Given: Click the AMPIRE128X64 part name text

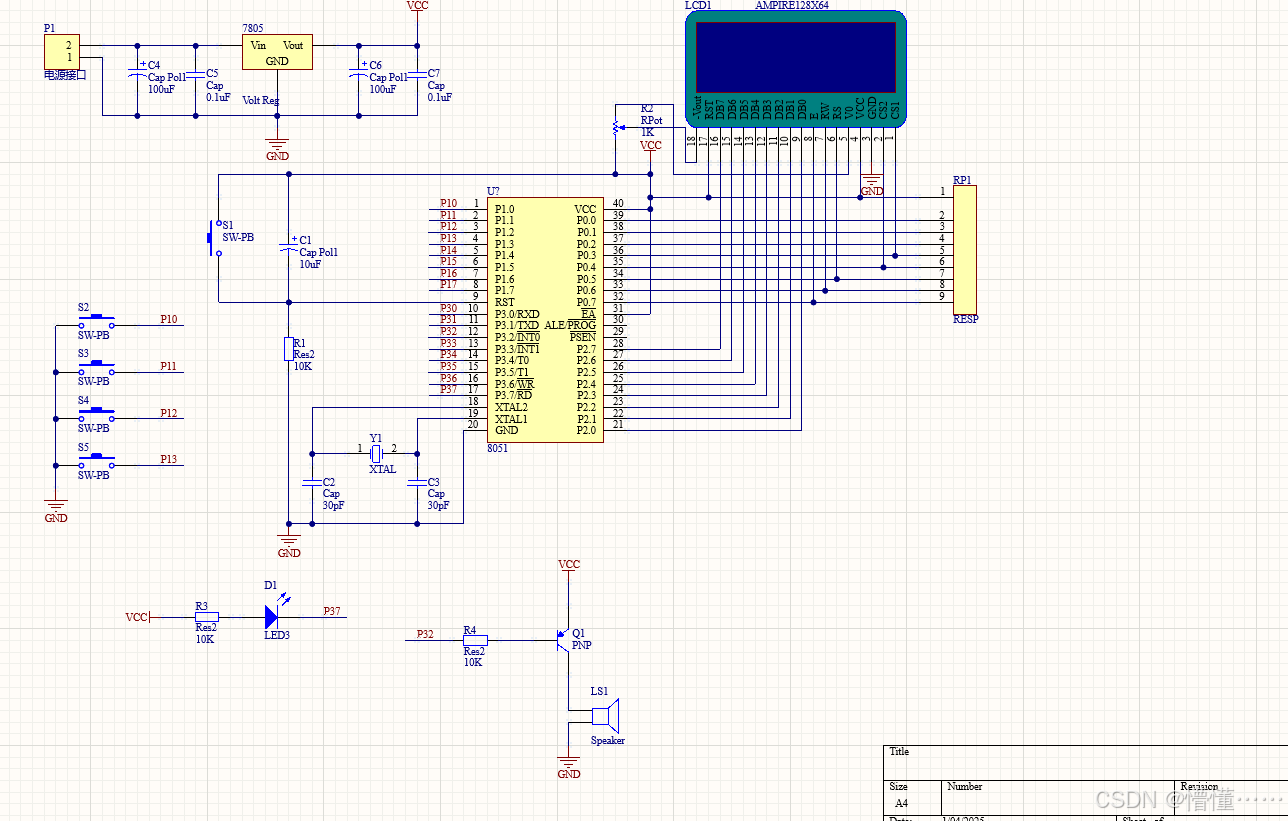Looking at the screenshot, I should [791, 5].
